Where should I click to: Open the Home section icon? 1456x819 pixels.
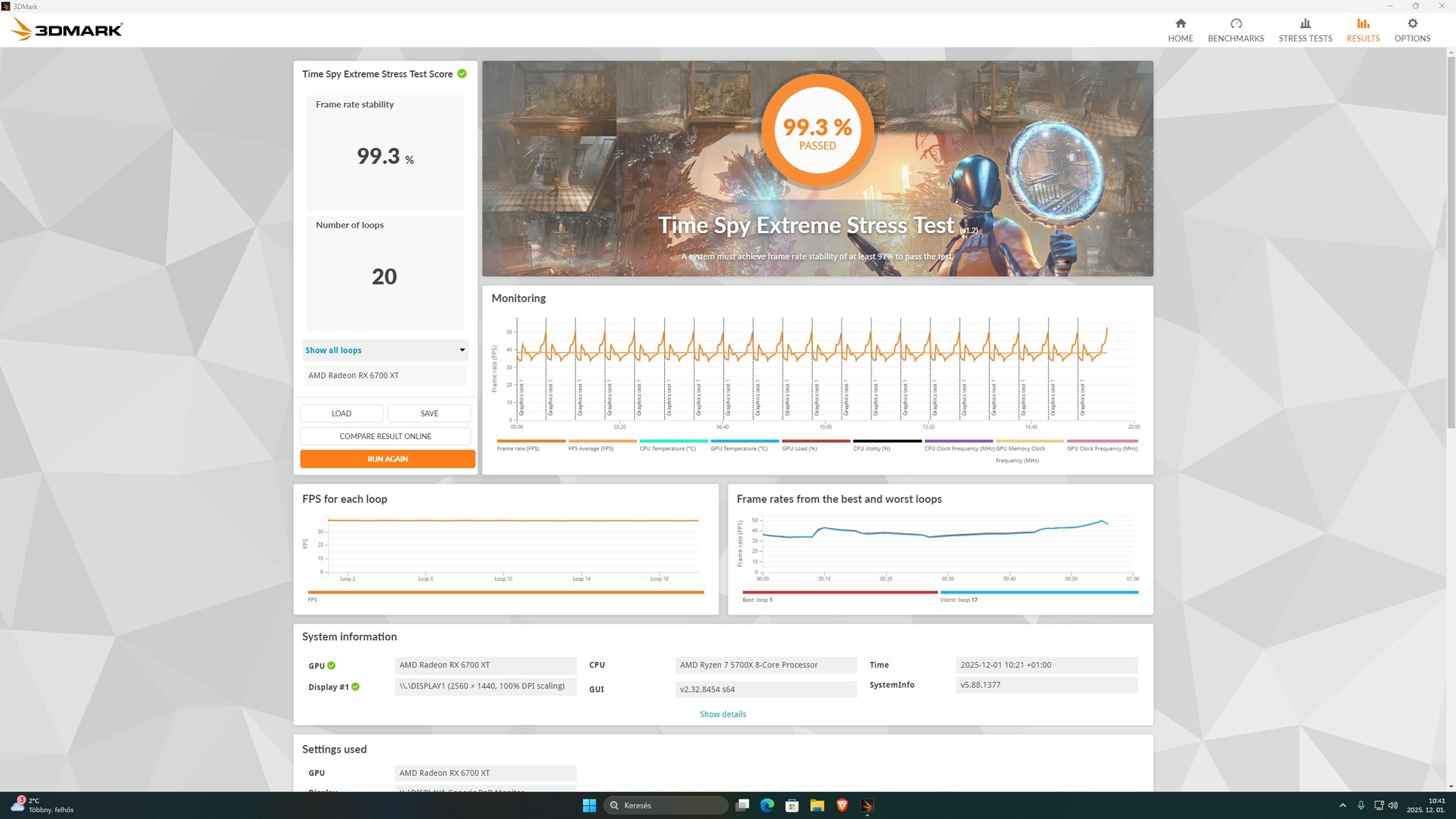coord(1180,23)
